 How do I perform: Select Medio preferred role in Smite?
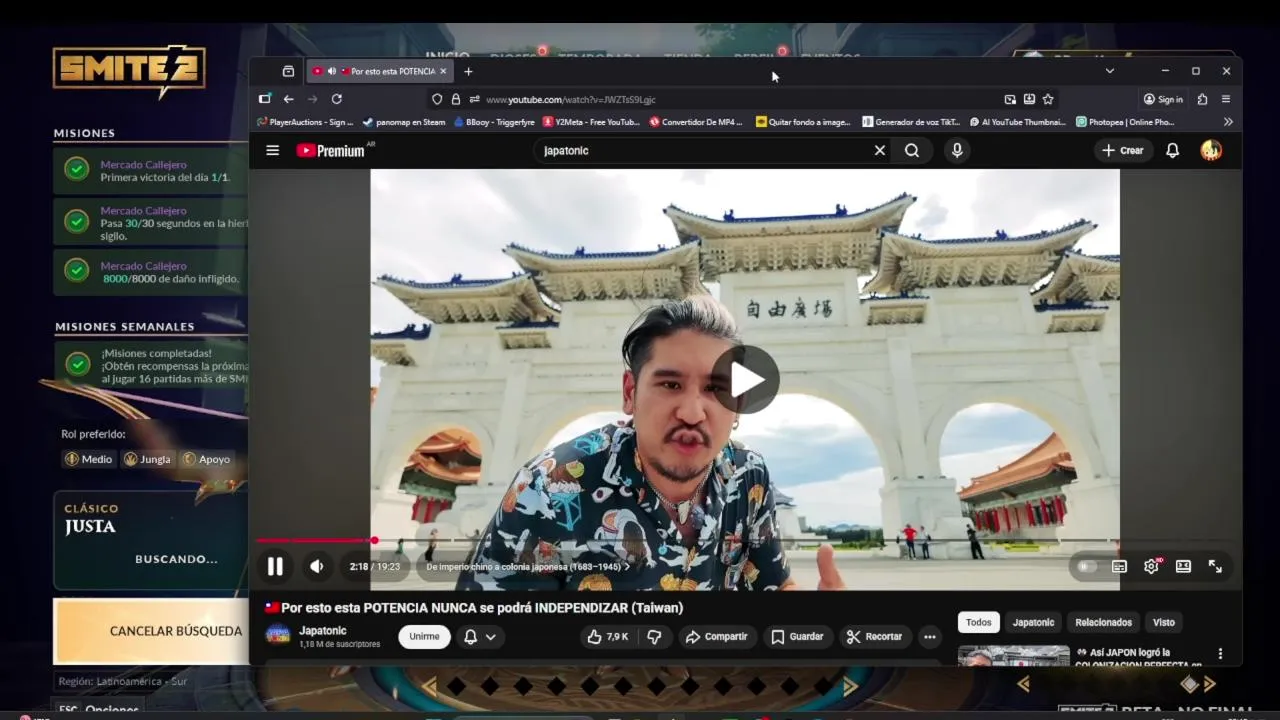pos(89,459)
